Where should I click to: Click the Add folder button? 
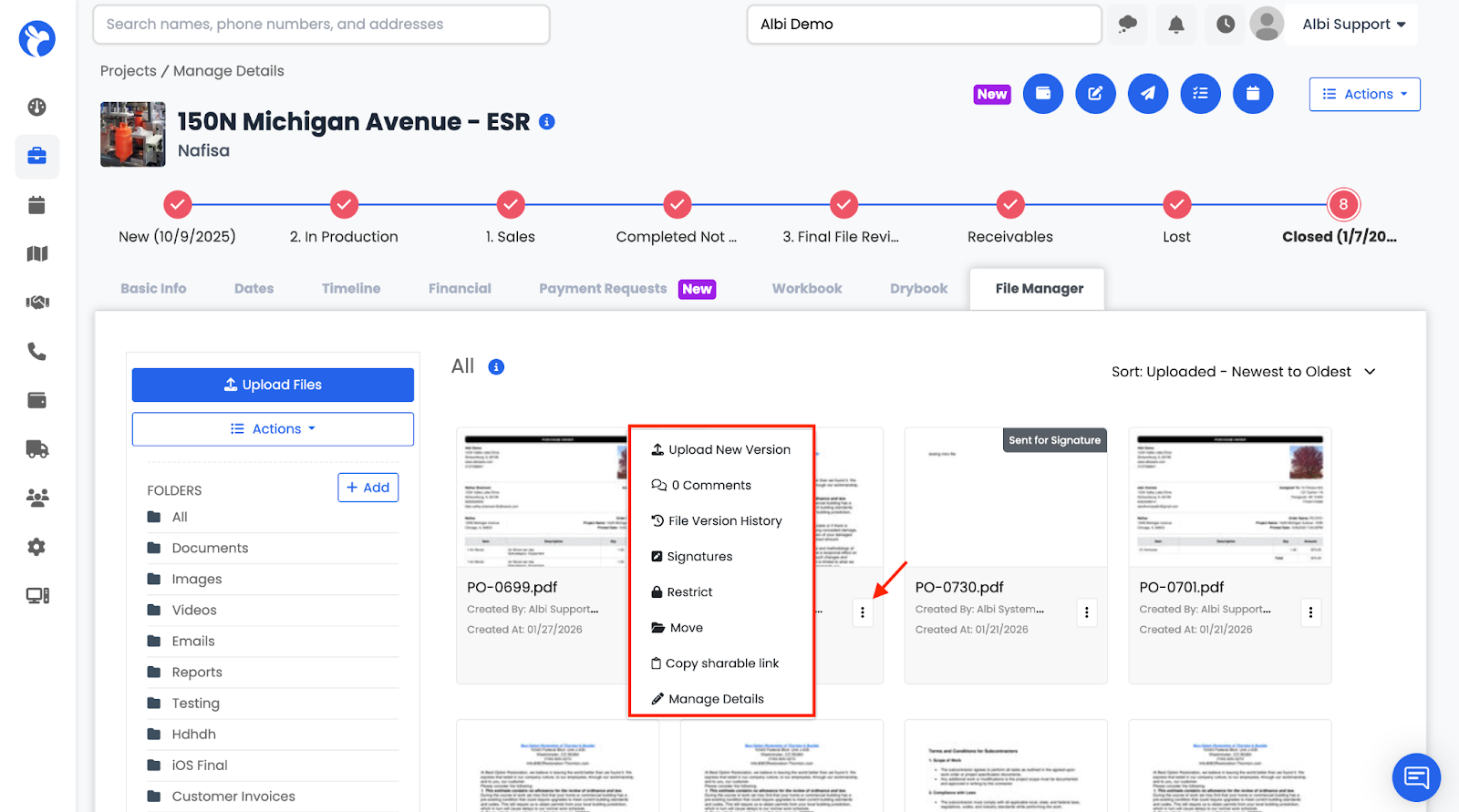(x=367, y=488)
